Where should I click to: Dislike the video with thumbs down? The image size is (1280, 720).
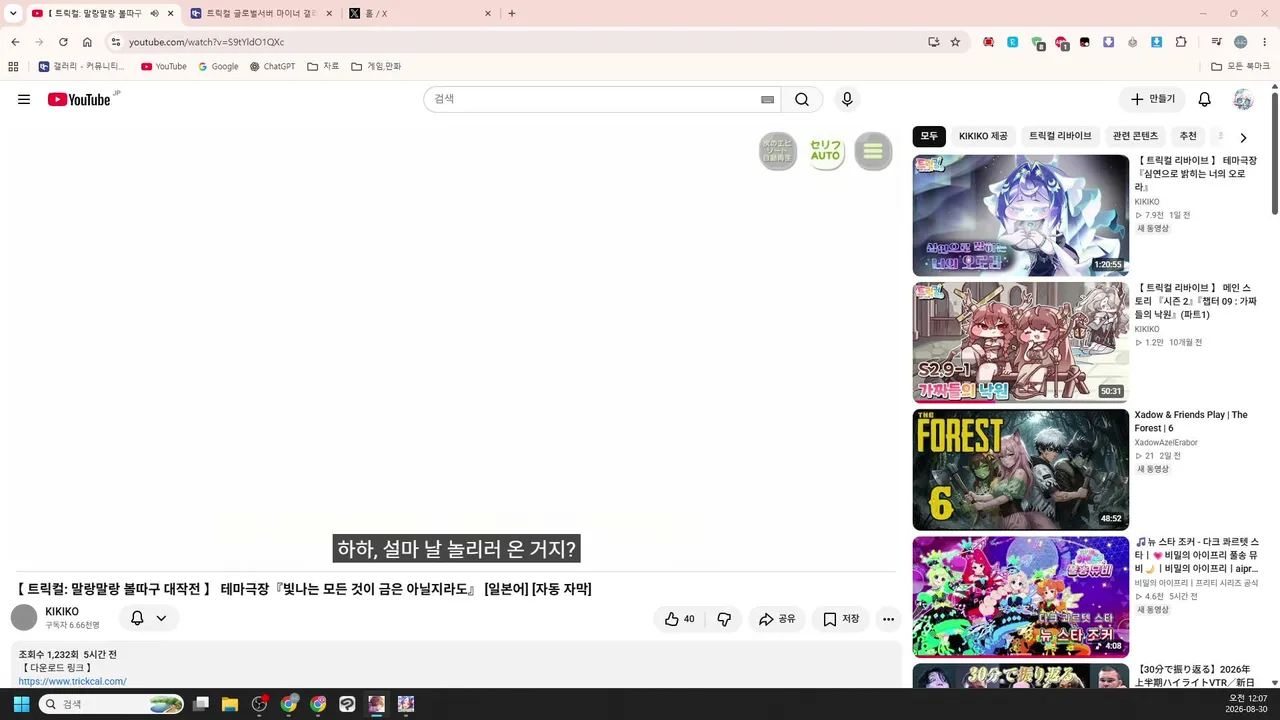coord(724,619)
